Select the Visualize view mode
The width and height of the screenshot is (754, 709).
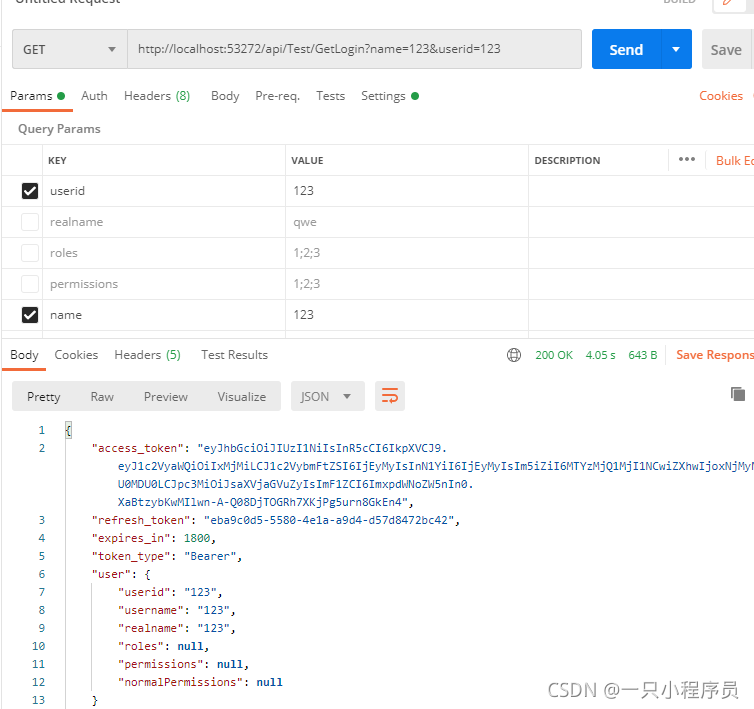[241, 397]
